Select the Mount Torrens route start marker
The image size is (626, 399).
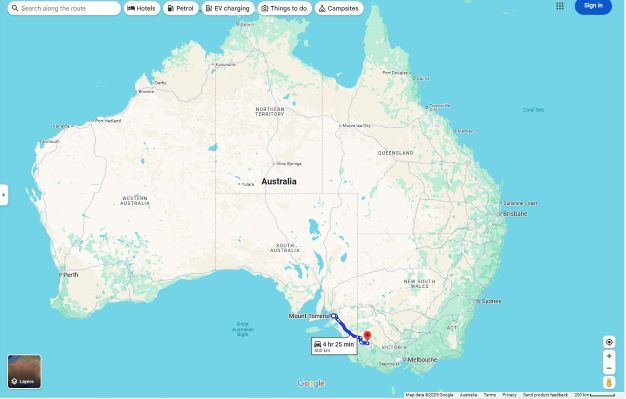point(334,316)
